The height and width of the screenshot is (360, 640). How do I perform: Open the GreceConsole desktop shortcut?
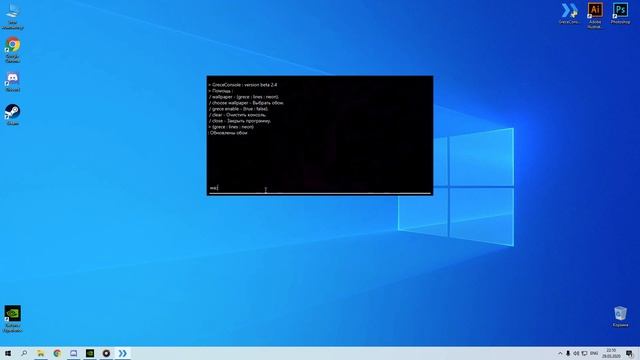[x=569, y=13]
